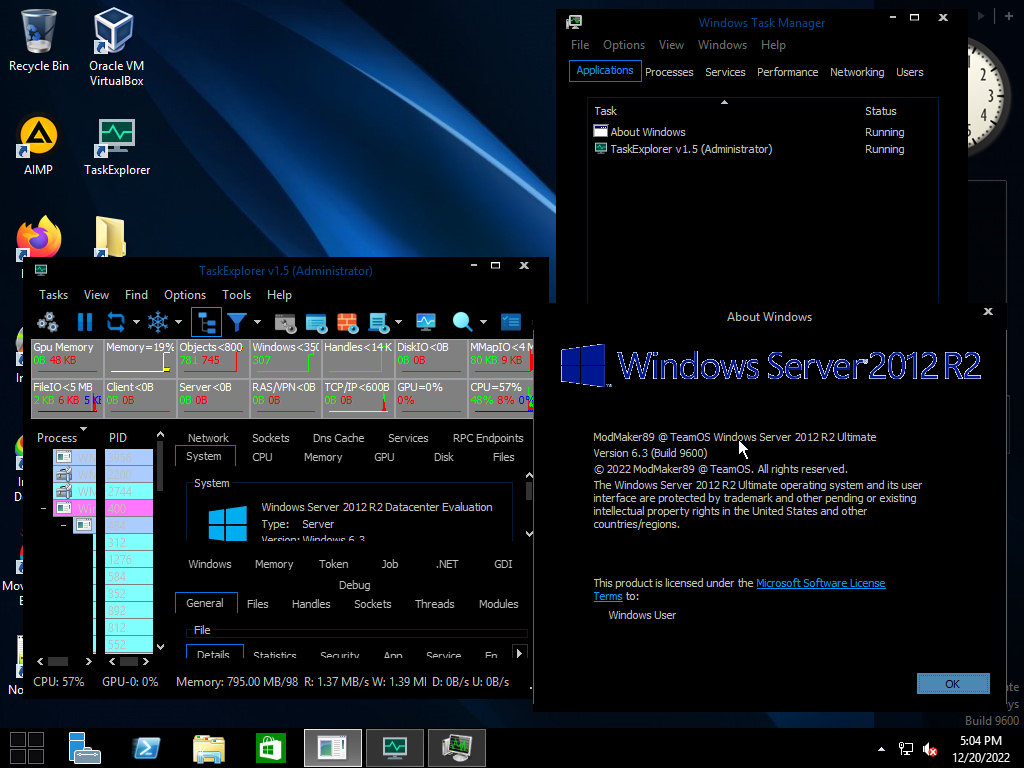Select the .NET tab
The width and height of the screenshot is (1024, 768).
pos(447,564)
